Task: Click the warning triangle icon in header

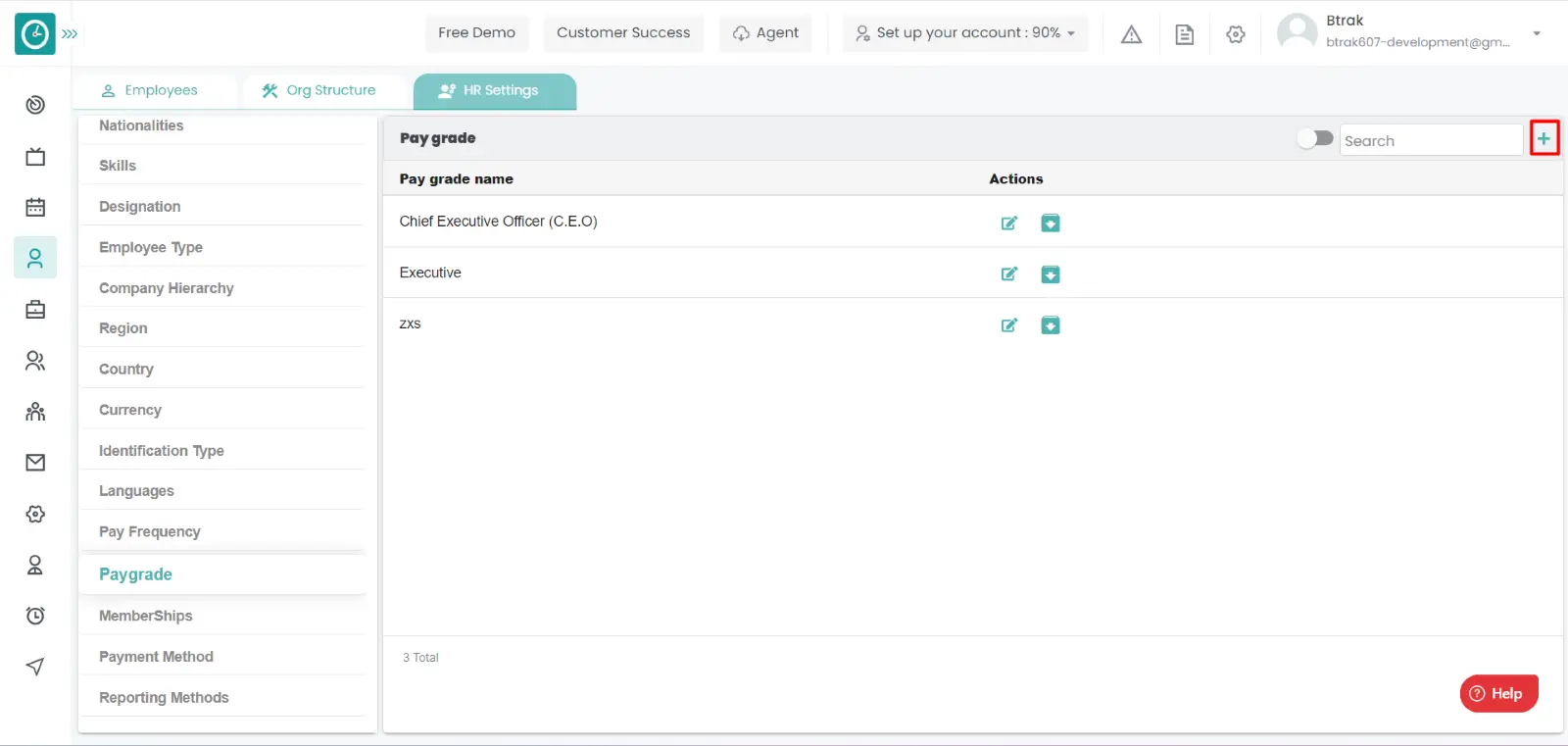Action: [x=1132, y=34]
